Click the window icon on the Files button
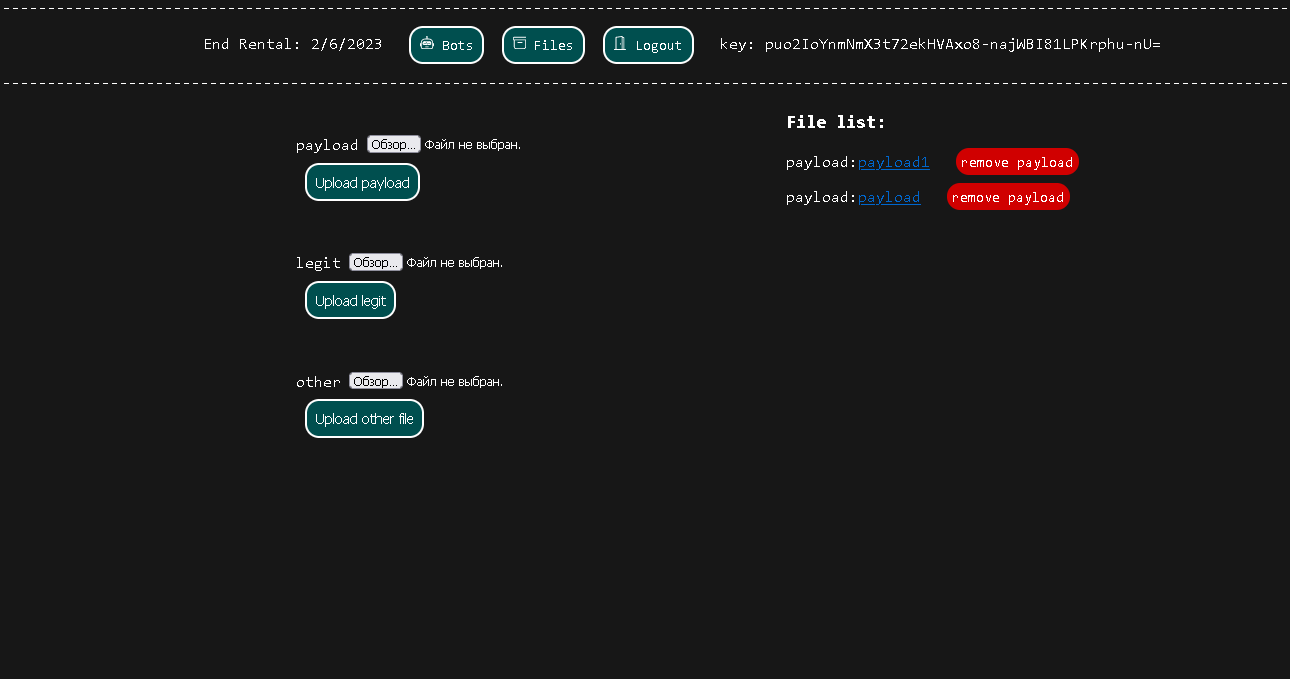This screenshot has height=679, width=1290. click(521, 44)
